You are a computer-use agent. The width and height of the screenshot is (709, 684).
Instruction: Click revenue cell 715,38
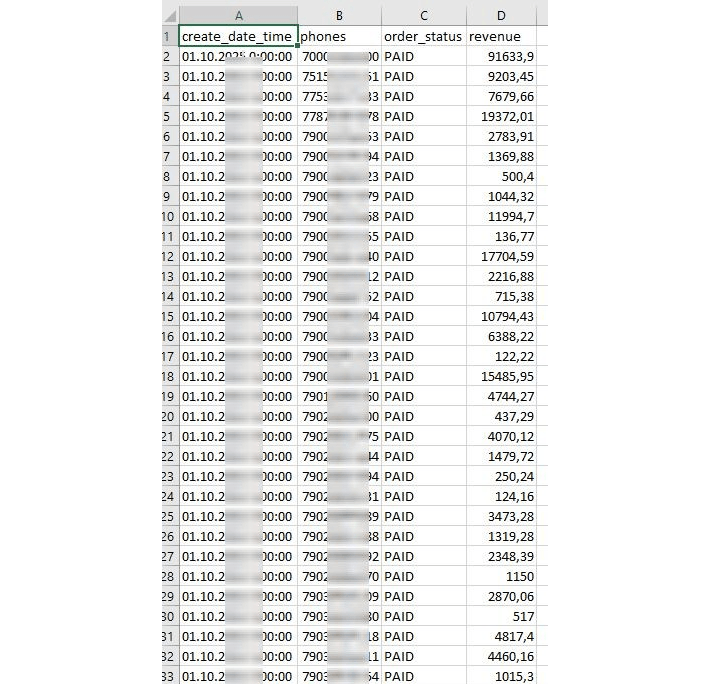tap(501, 297)
